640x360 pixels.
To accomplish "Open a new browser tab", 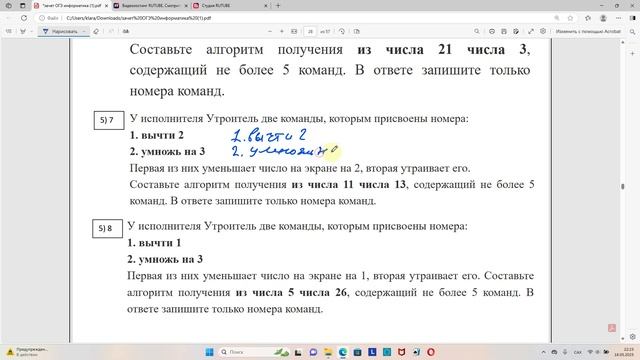I will (x=278, y=6).
